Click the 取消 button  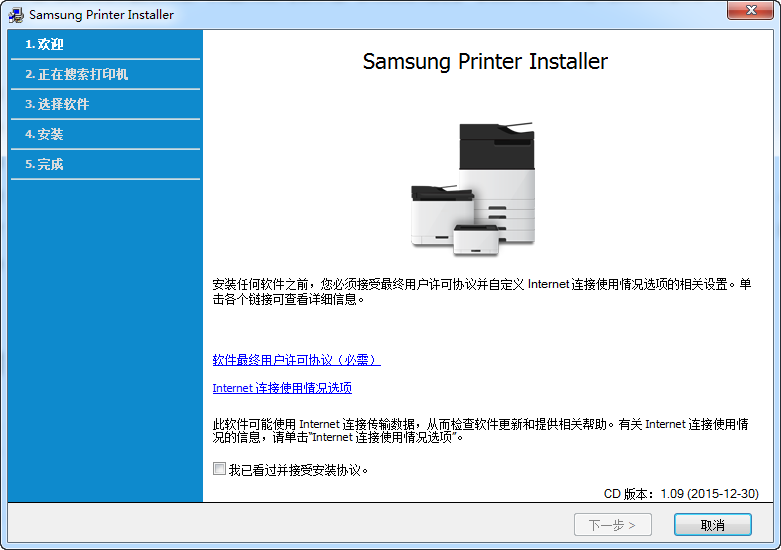(x=712, y=525)
